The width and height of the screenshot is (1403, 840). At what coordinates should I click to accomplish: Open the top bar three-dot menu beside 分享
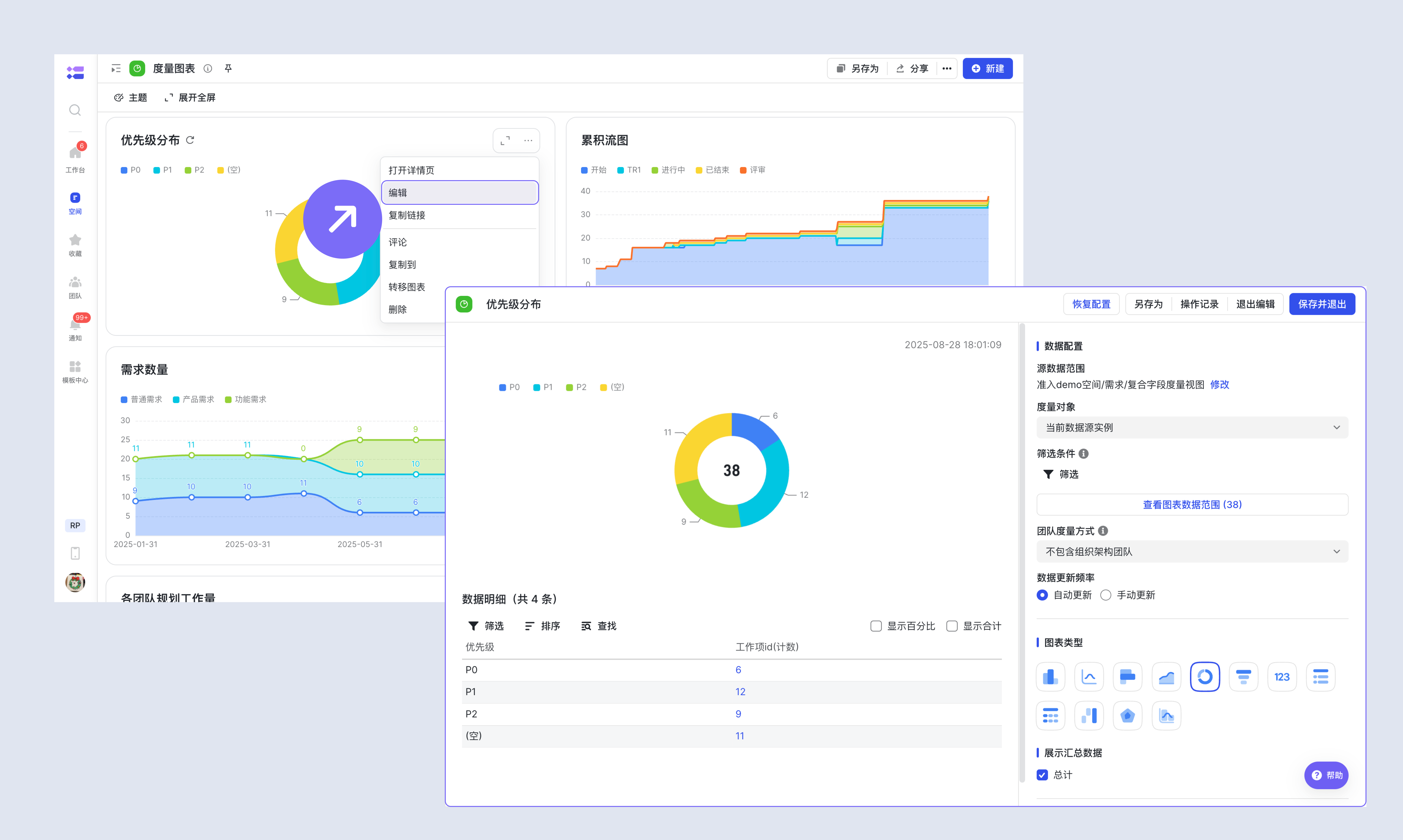pyautogui.click(x=947, y=69)
